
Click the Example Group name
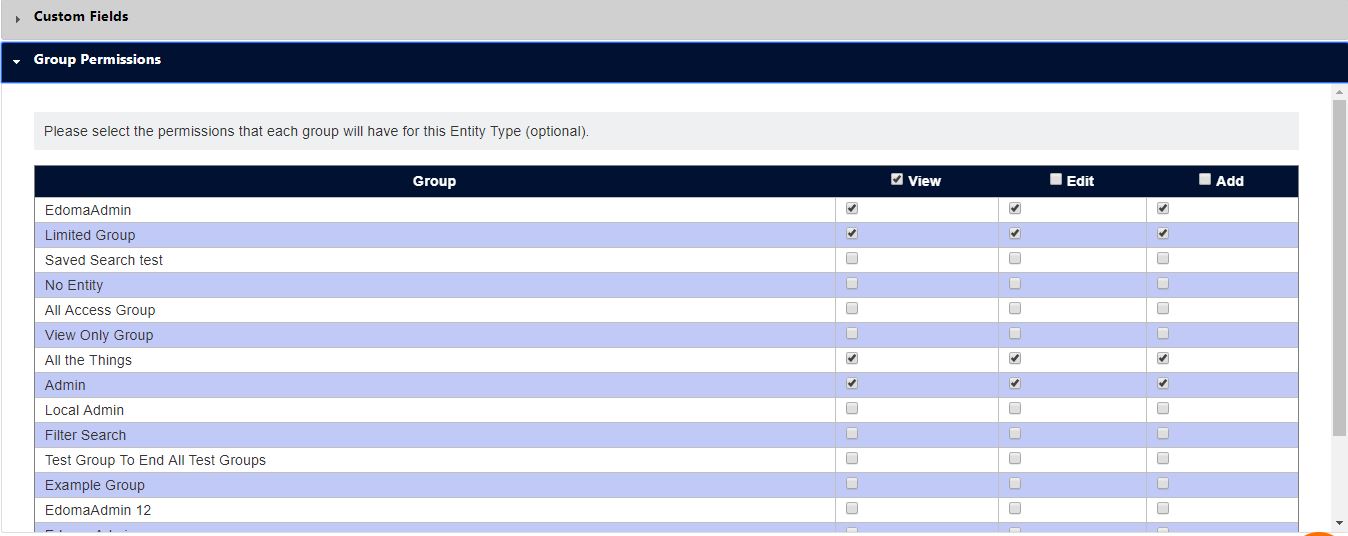tap(95, 485)
